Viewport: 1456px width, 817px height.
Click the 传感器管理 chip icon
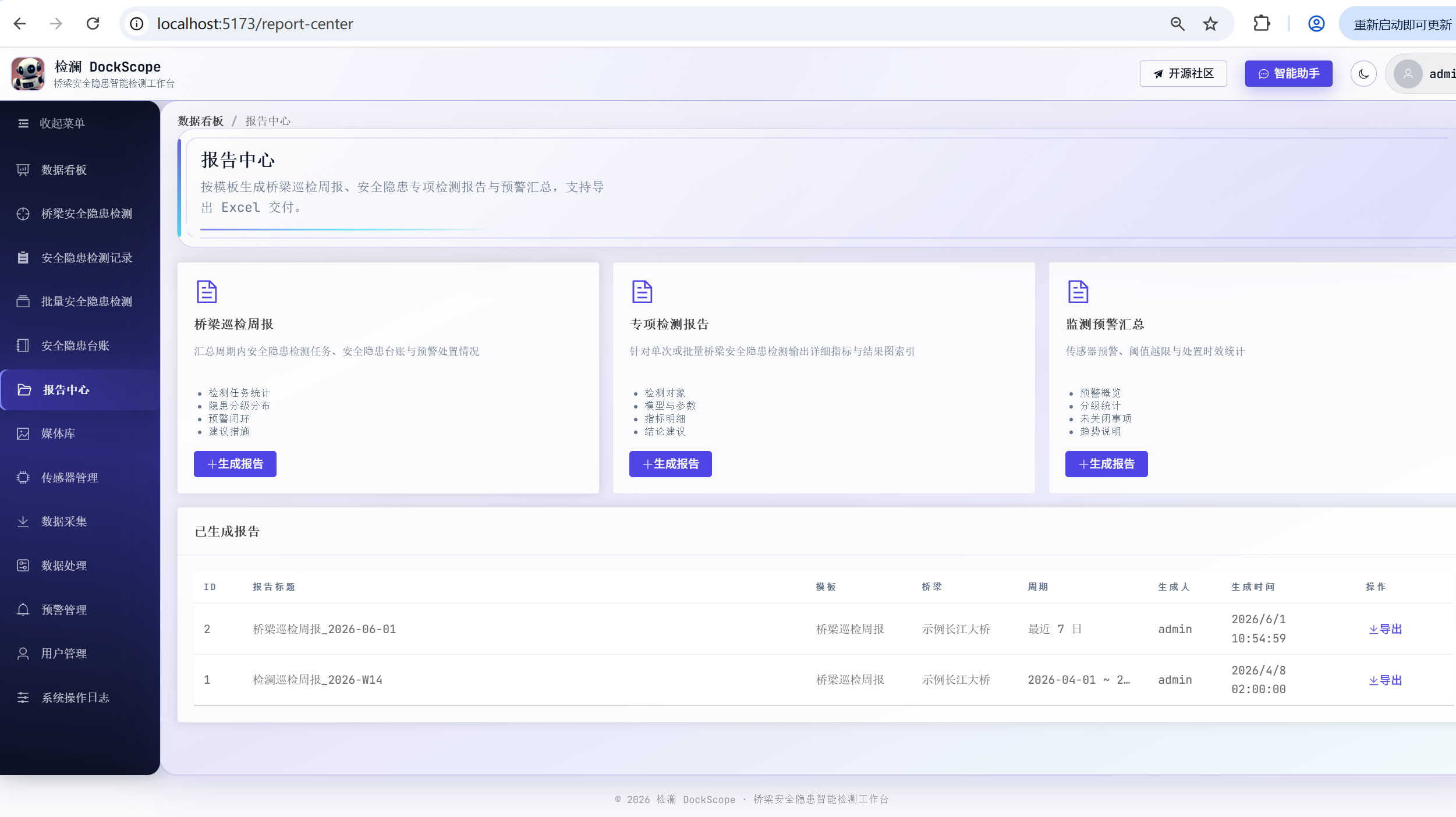pos(23,478)
